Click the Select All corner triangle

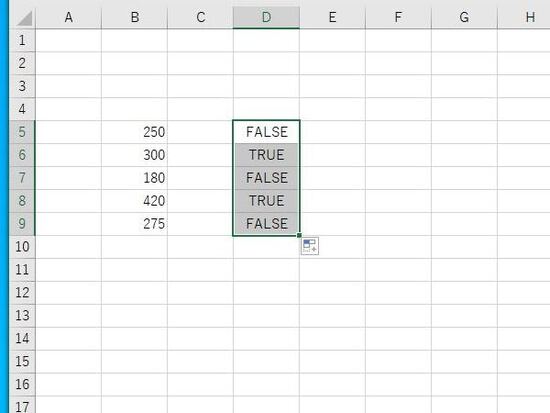(x=24, y=18)
